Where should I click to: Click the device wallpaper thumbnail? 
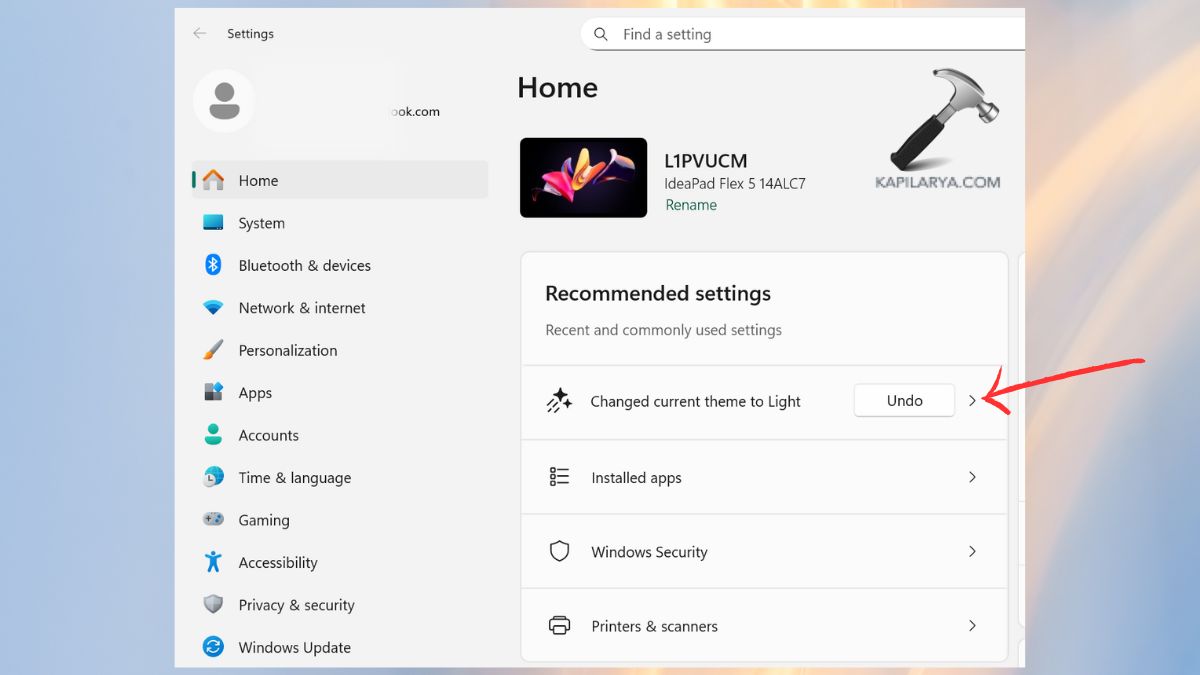click(583, 177)
